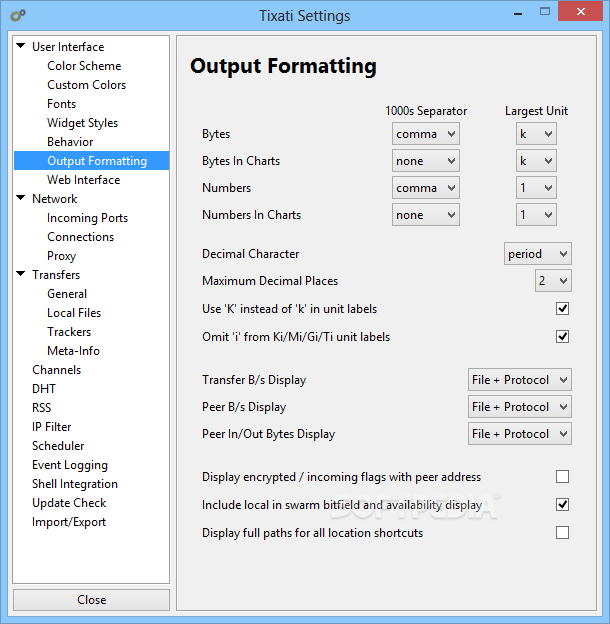Viewport: 610px width, 624px height.
Task: Select IP Filter in the sidebar
Action: tap(51, 427)
